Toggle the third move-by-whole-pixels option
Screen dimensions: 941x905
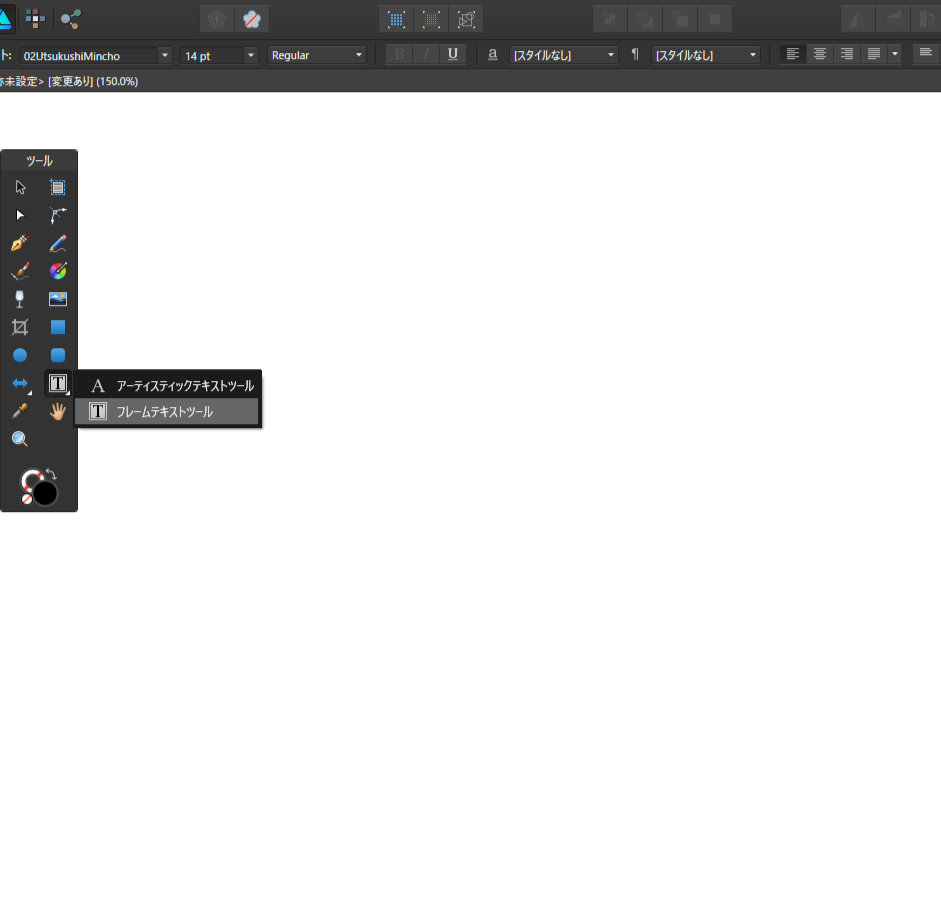tap(466, 20)
